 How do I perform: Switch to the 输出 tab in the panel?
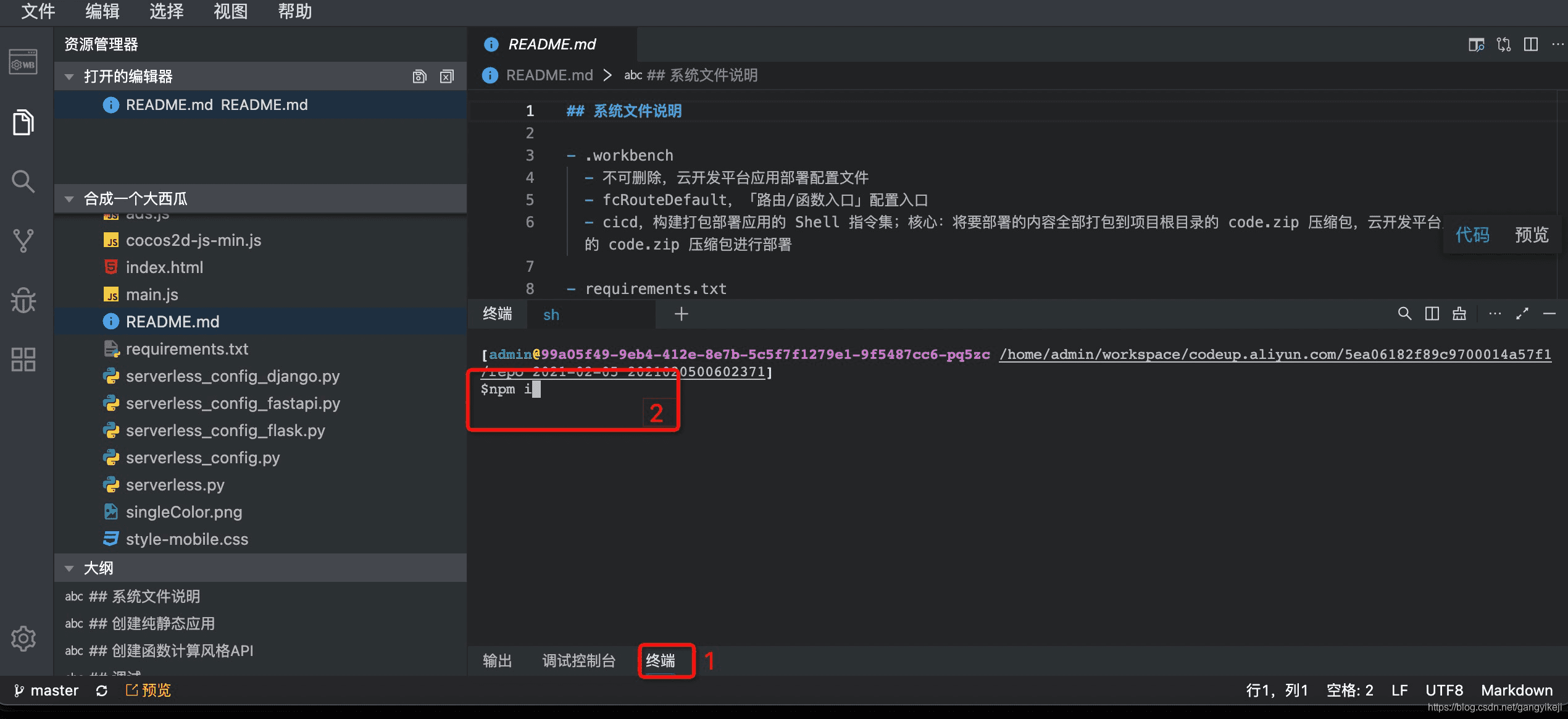click(x=498, y=660)
